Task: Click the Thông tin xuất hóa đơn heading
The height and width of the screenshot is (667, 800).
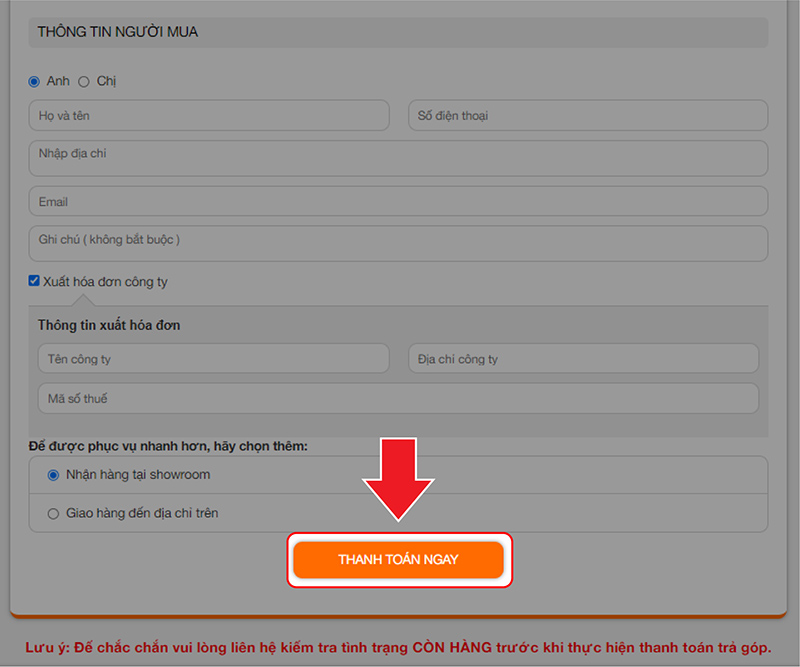Action: [x=109, y=325]
